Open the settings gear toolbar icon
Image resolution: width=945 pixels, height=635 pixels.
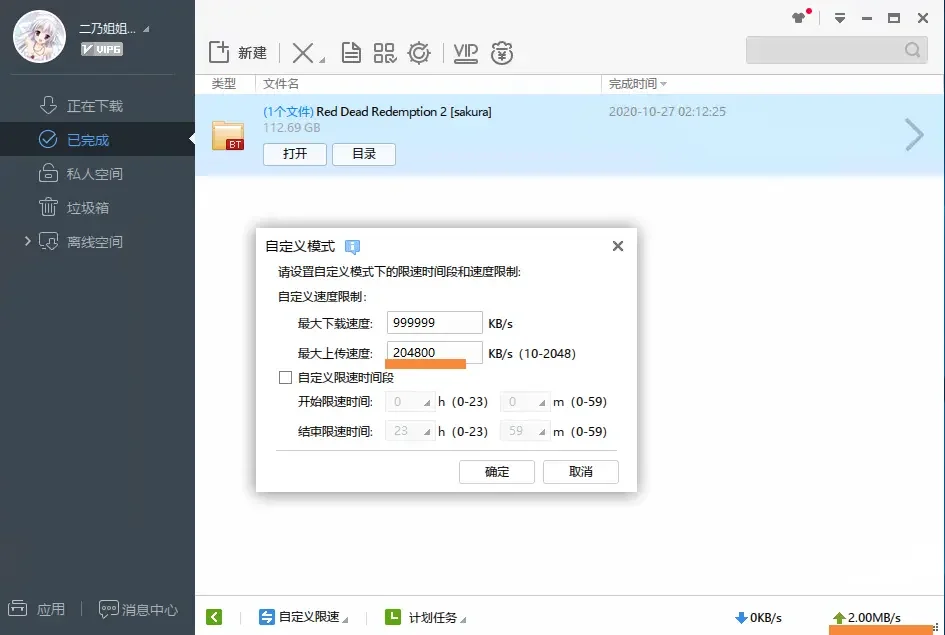pyautogui.click(x=419, y=53)
